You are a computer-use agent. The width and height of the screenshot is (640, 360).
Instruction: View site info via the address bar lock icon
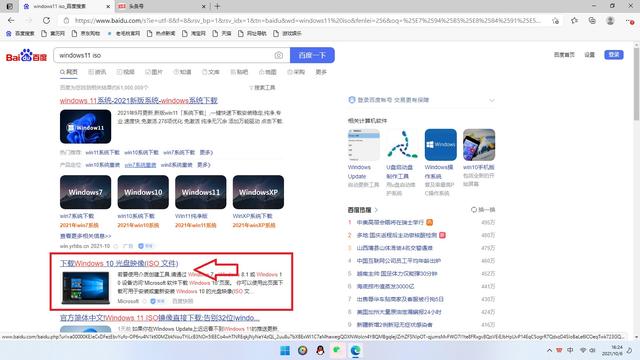[66, 20]
